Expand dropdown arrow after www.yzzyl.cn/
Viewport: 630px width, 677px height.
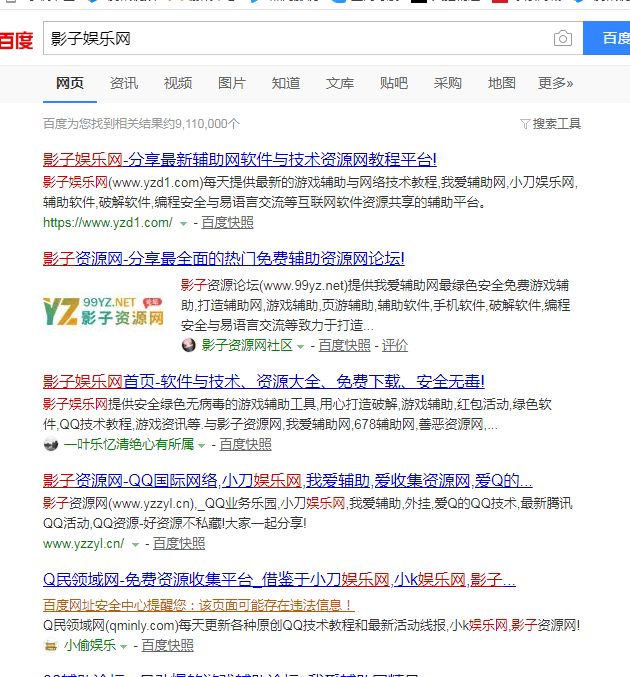[x=135, y=544]
